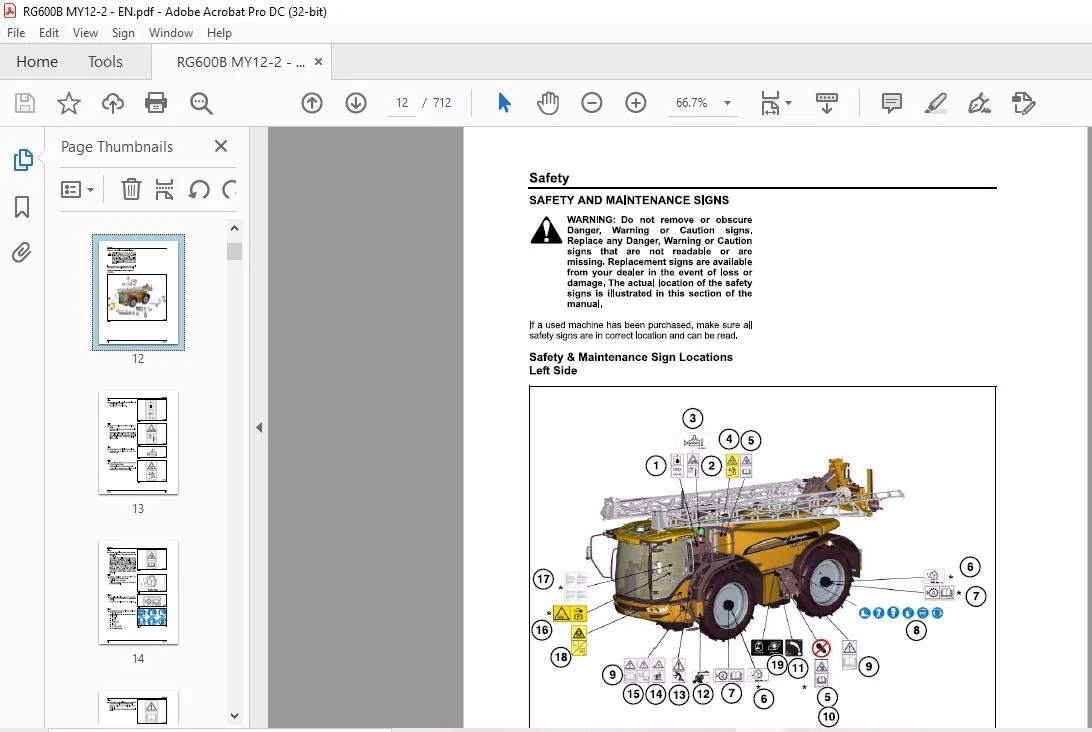Click the thumbnails scrollbar up arrow
Image resolution: width=1092 pixels, height=732 pixels.
tap(235, 228)
